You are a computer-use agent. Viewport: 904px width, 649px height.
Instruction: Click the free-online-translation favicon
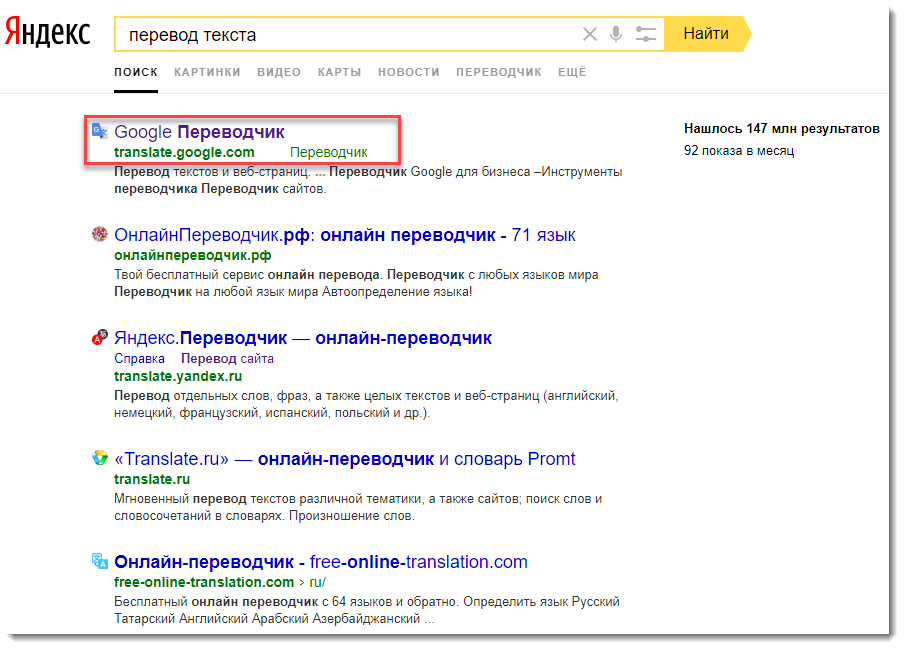click(99, 561)
